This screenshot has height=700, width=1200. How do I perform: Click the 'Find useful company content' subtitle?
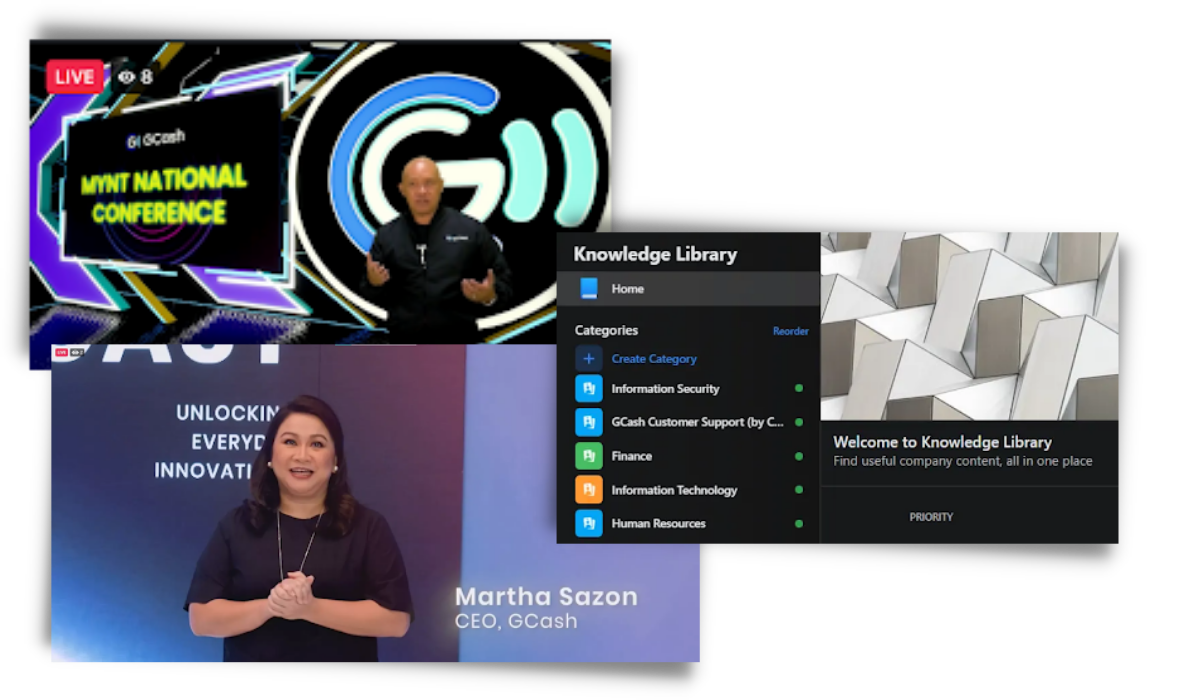tap(963, 461)
